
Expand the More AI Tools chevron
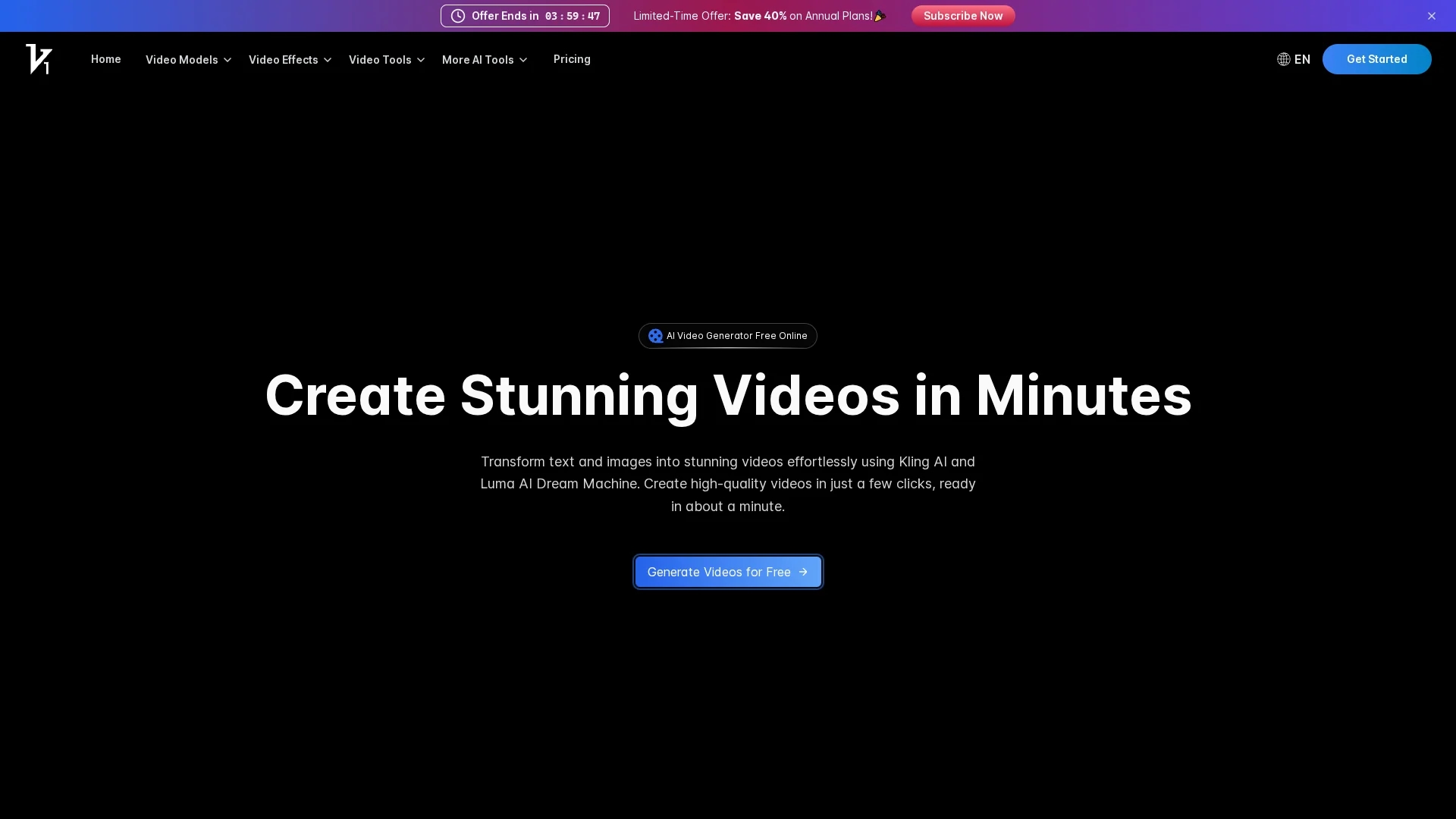point(523,60)
